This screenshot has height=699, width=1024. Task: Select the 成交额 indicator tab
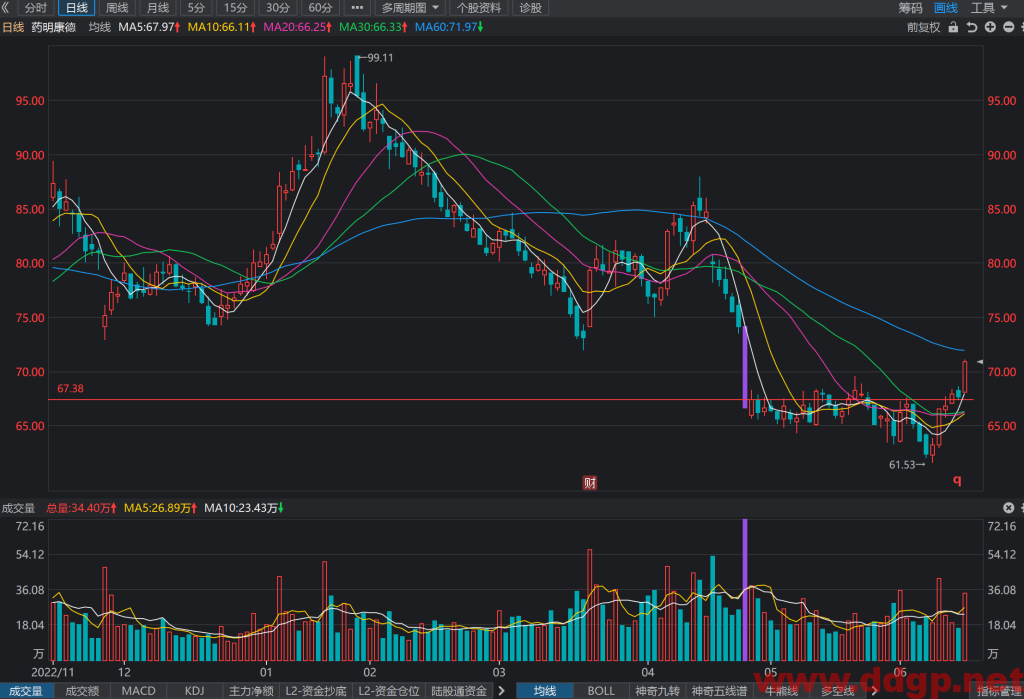[x=82, y=691]
